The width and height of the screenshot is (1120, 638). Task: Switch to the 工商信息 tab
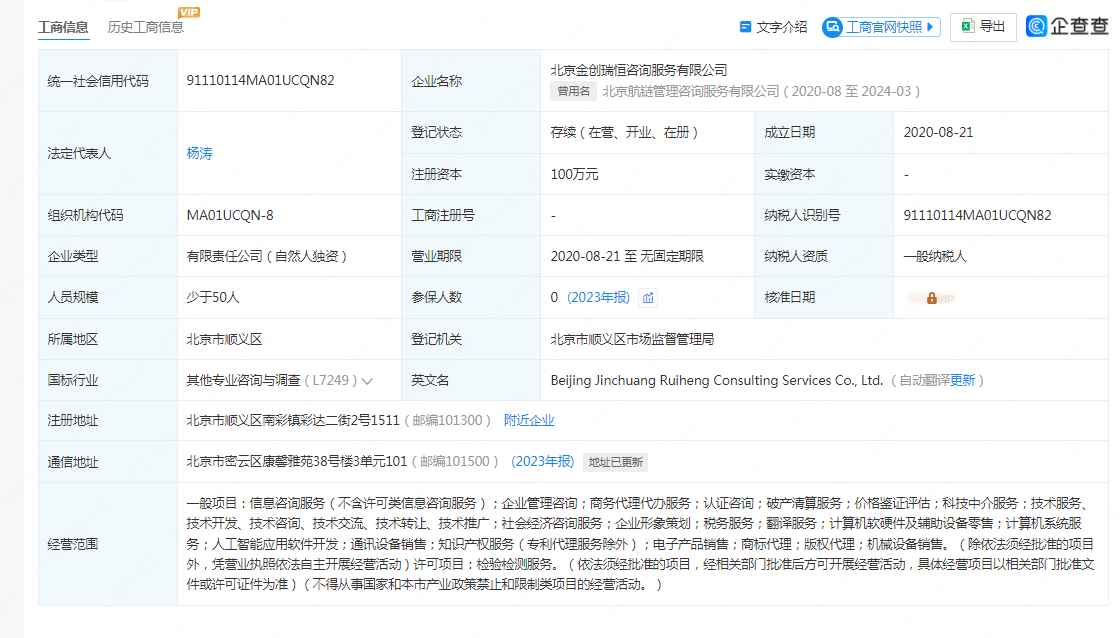click(x=63, y=27)
